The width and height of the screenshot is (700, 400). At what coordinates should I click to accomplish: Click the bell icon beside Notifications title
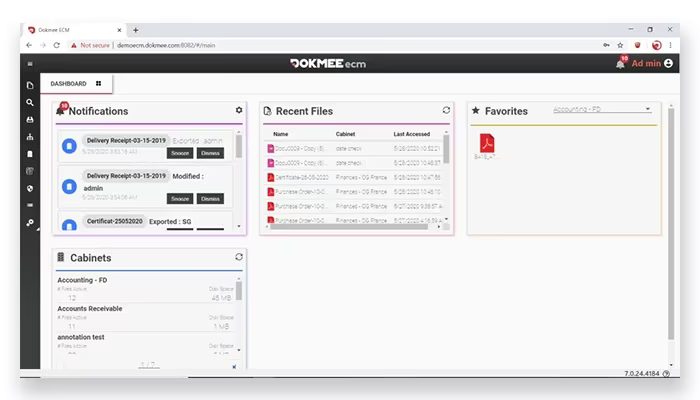click(x=61, y=110)
